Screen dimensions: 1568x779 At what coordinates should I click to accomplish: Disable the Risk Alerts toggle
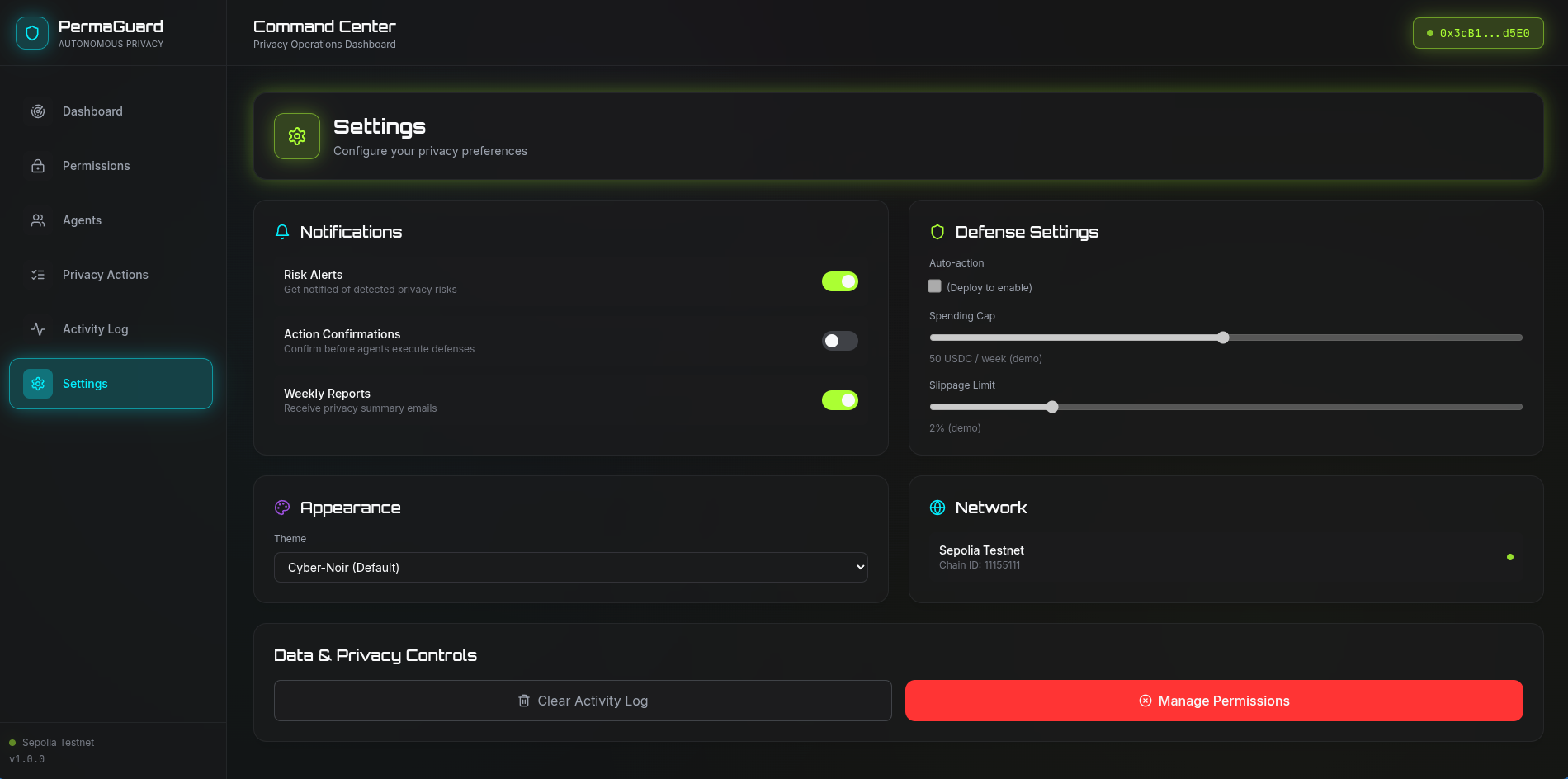point(839,281)
